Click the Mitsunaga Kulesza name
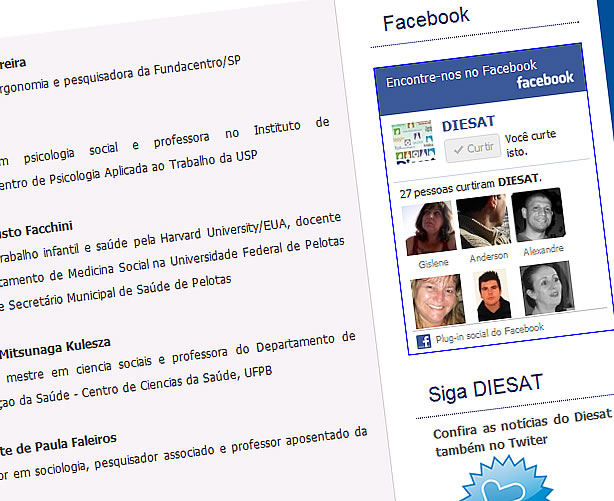This screenshot has height=501, width=614. tap(55, 348)
